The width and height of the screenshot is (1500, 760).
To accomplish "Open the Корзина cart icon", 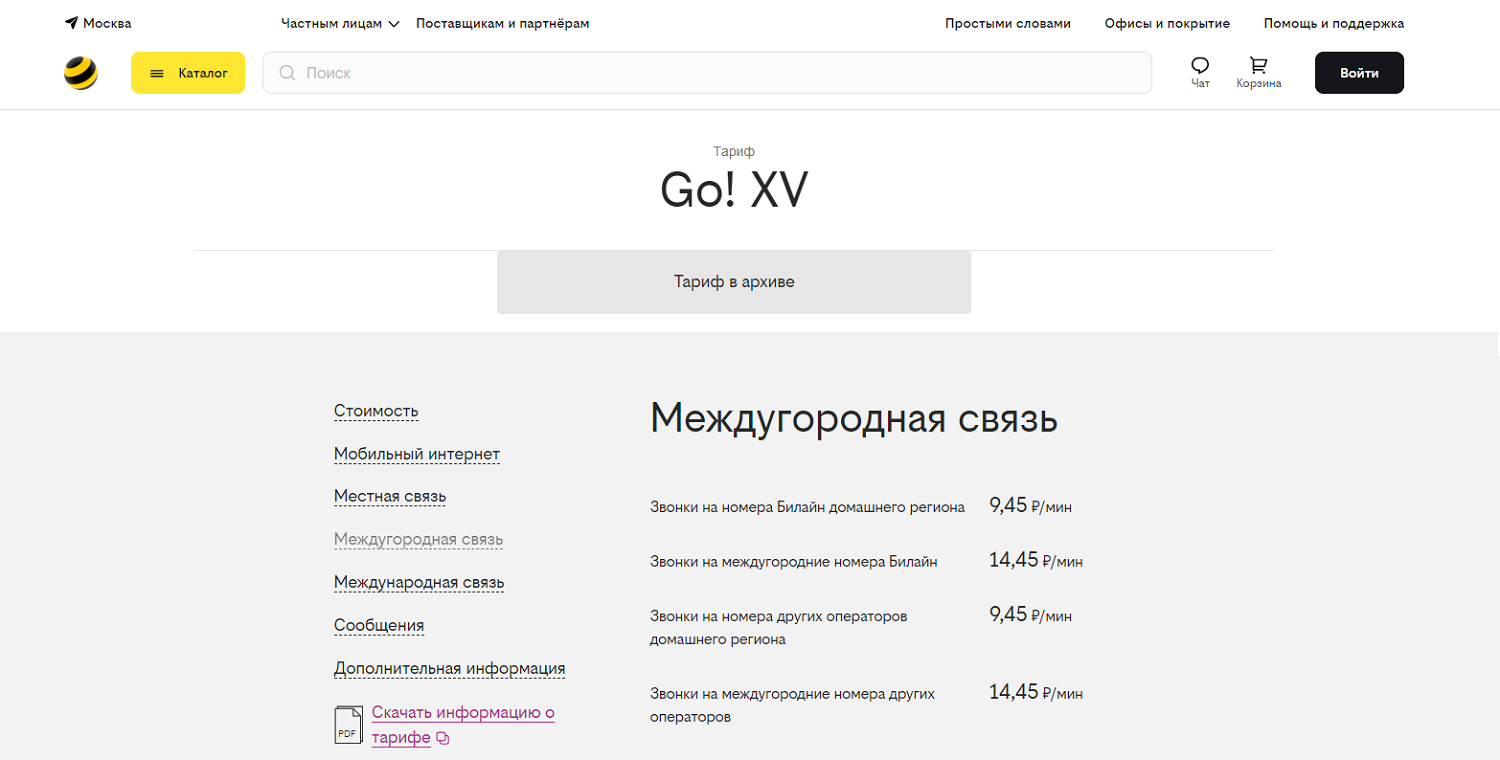I will (1259, 66).
